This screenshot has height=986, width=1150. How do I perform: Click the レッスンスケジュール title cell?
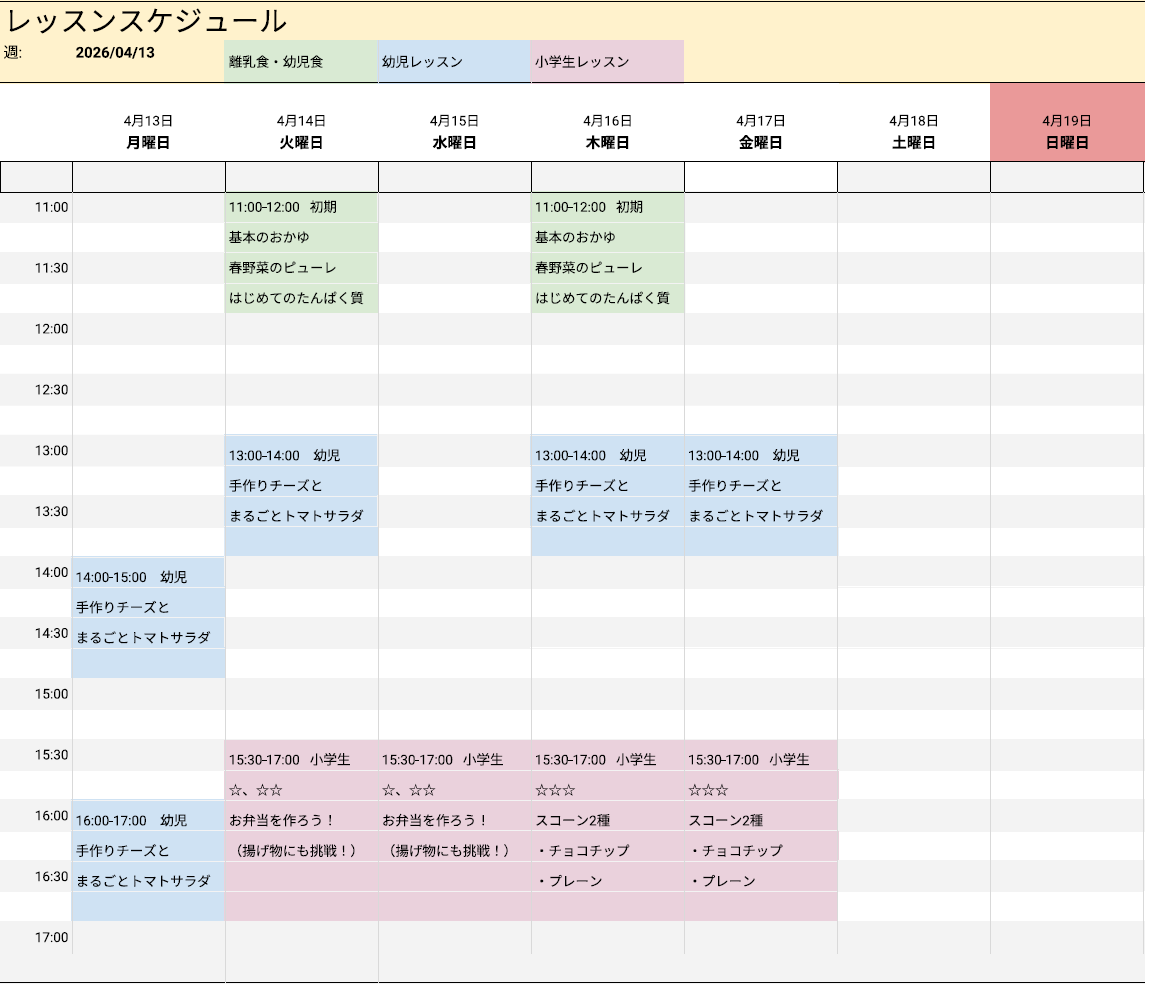(x=146, y=21)
